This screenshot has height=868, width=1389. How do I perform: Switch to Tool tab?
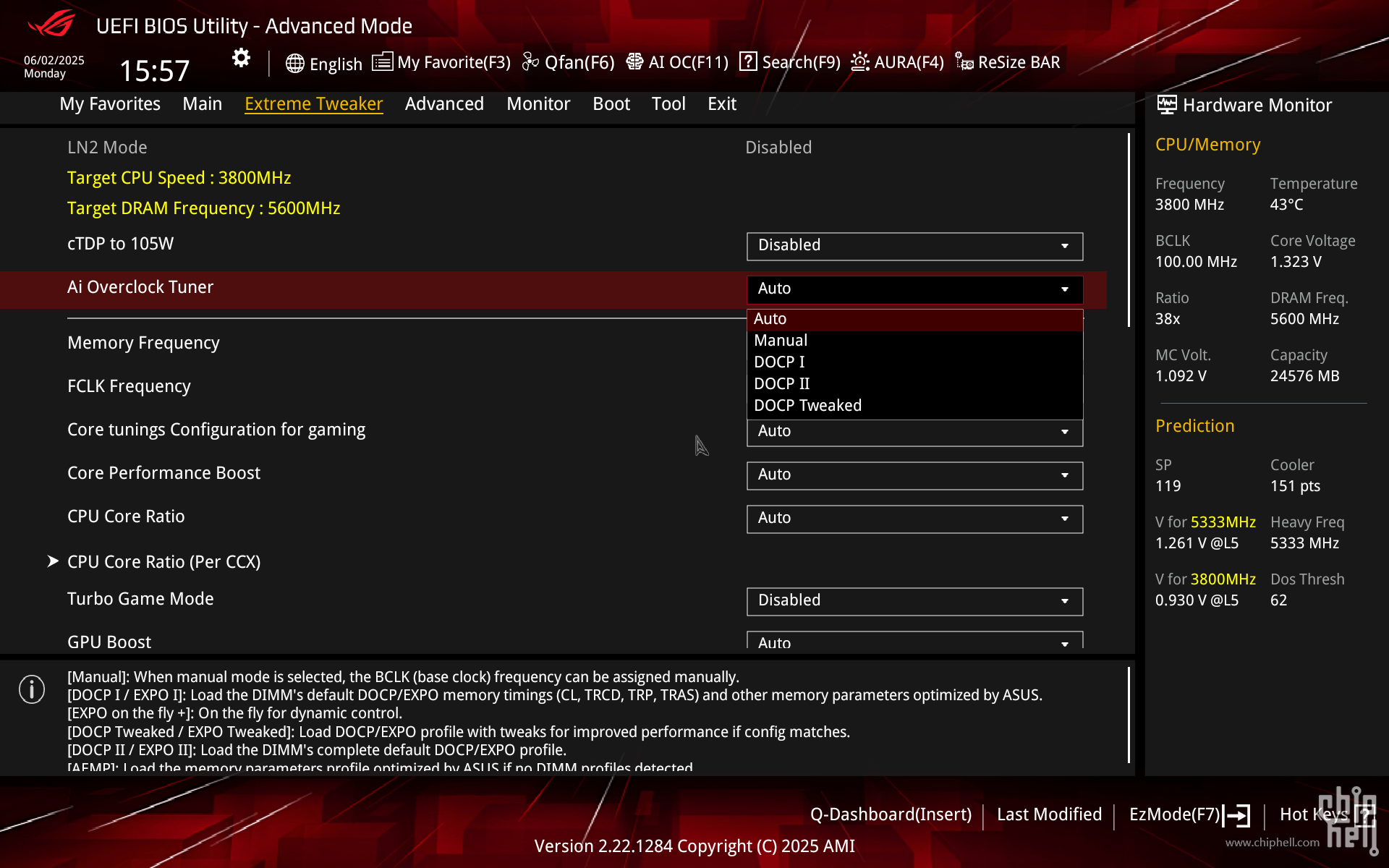[668, 104]
